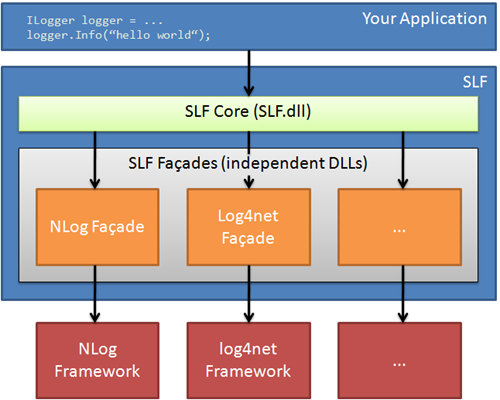The width and height of the screenshot is (500, 400).
Task: Click arrow from SLF Core to ellipsis façade
Action: (403, 160)
